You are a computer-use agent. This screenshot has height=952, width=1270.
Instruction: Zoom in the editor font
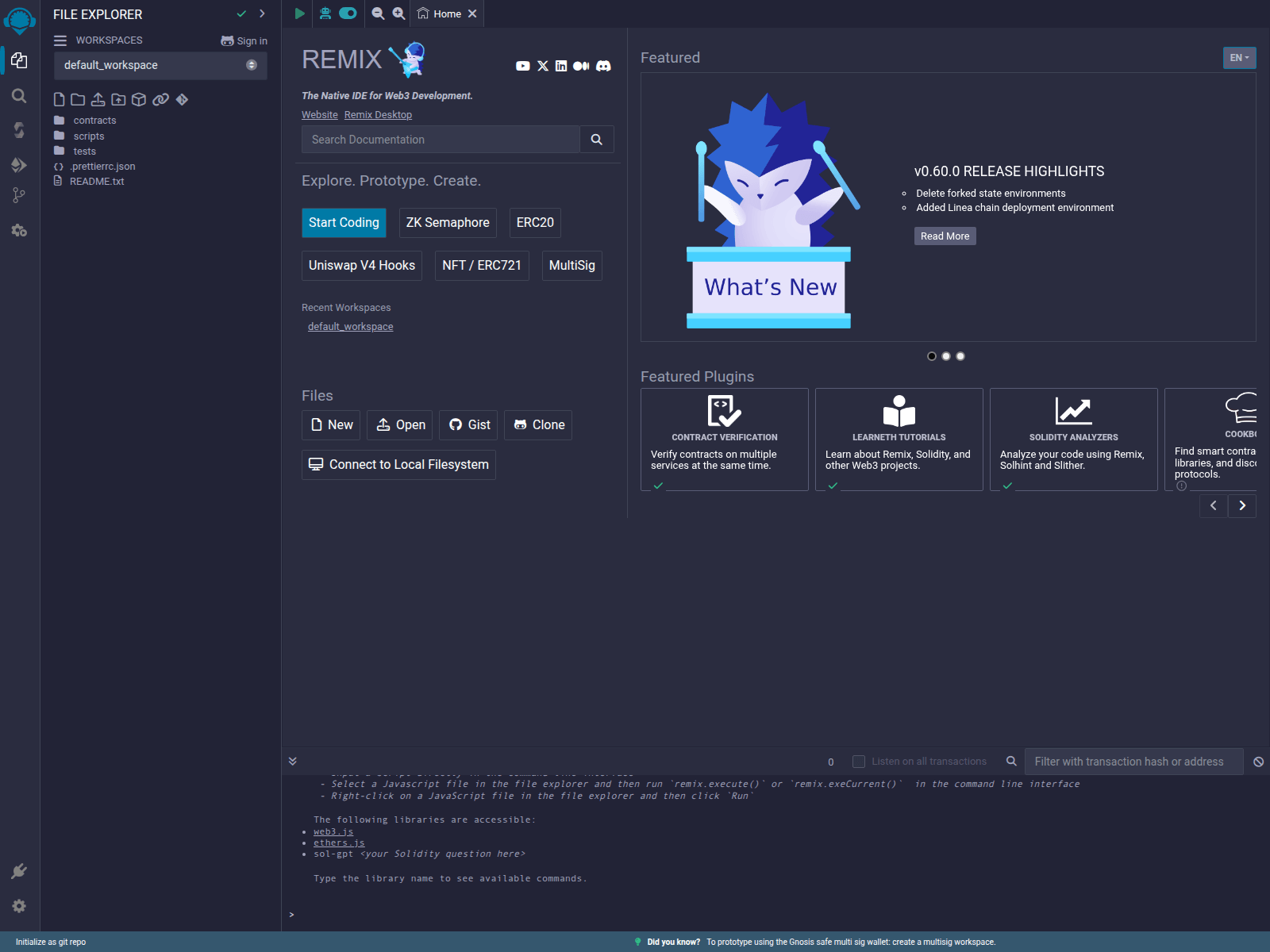point(398,13)
